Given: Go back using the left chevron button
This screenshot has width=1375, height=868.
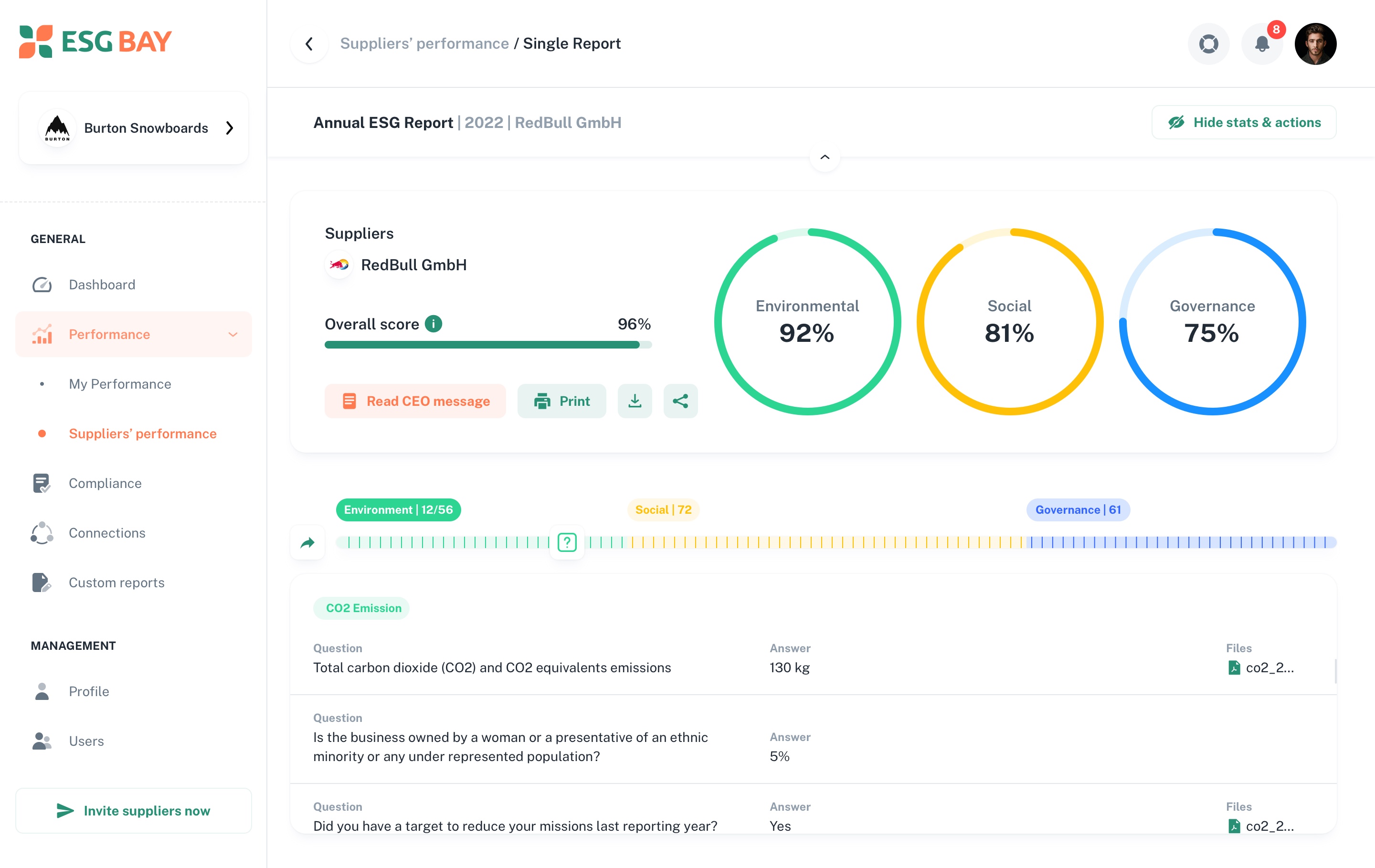Looking at the screenshot, I should coord(309,44).
